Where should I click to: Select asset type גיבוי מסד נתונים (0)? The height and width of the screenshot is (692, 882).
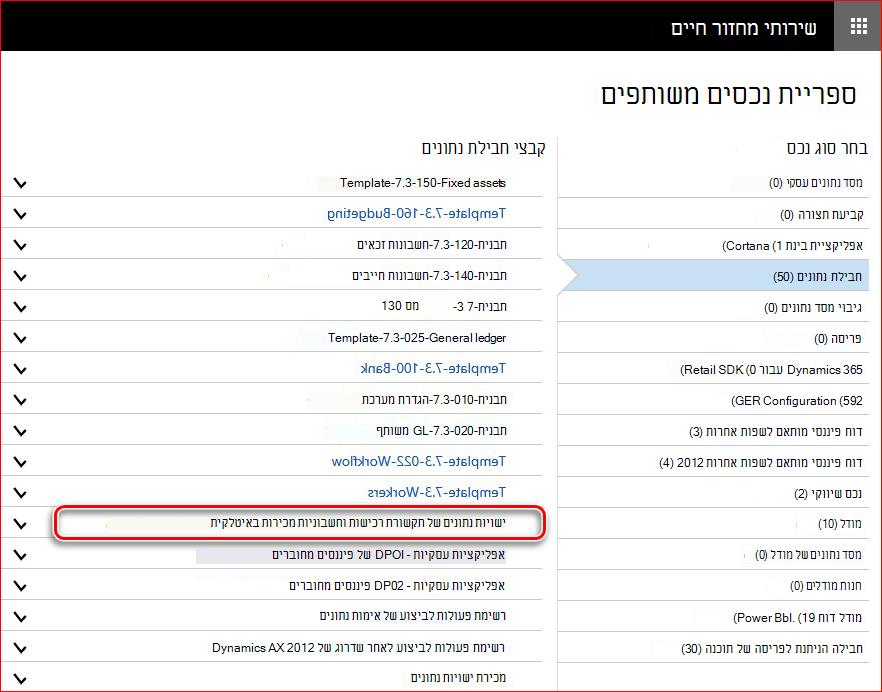(x=812, y=308)
